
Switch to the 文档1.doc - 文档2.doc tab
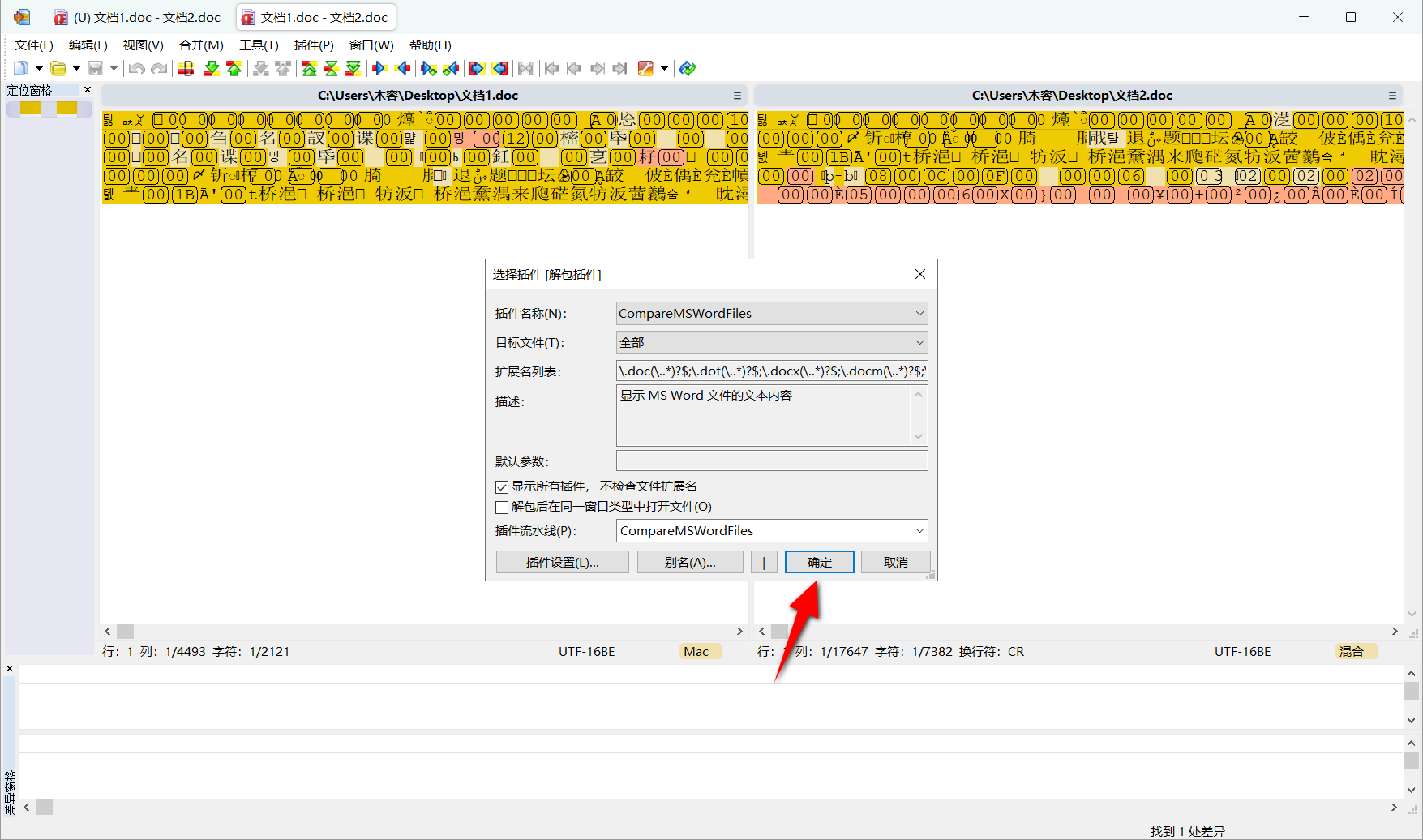point(315,16)
